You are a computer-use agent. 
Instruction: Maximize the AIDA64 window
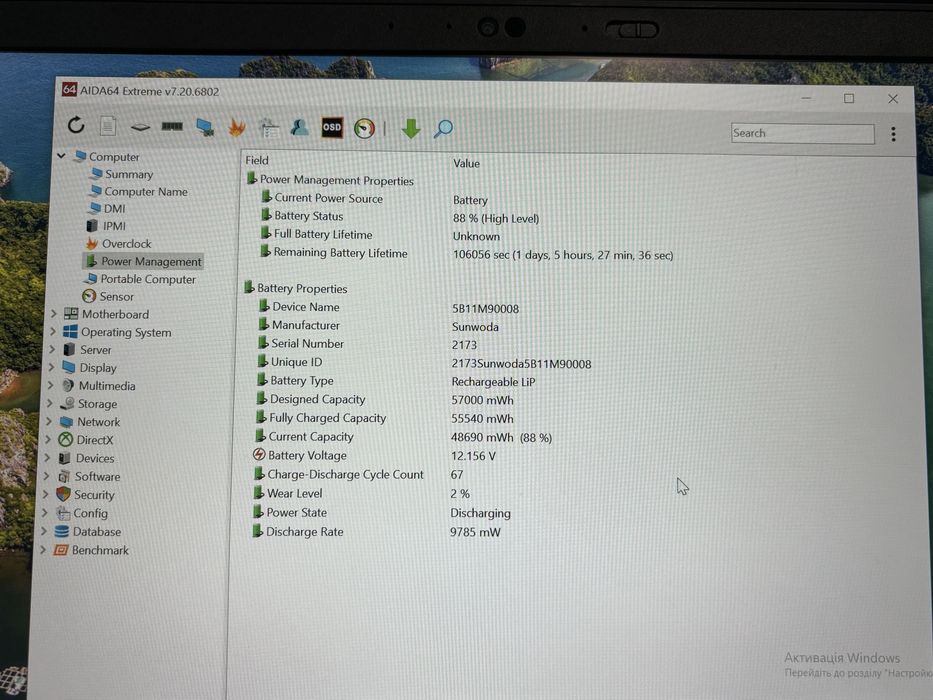click(849, 98)
